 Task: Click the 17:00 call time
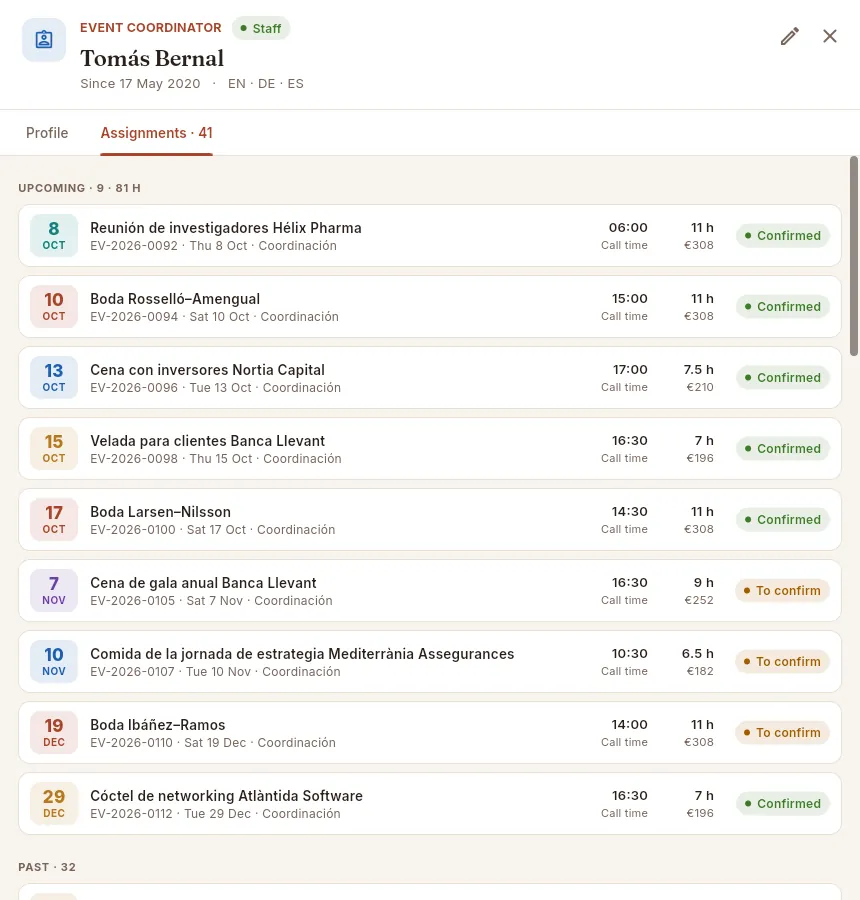[630, 370]
